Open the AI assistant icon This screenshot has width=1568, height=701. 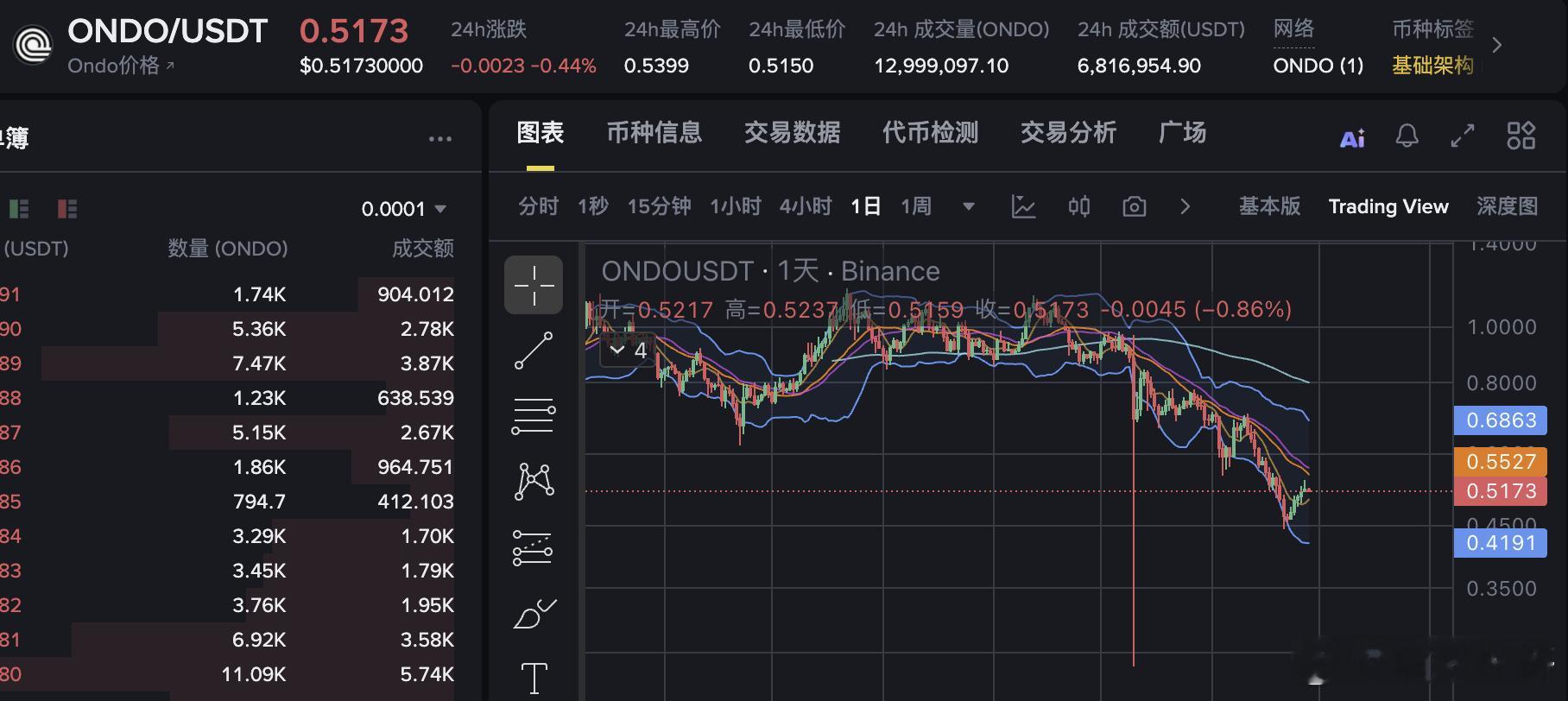(x=1352, y=136)
